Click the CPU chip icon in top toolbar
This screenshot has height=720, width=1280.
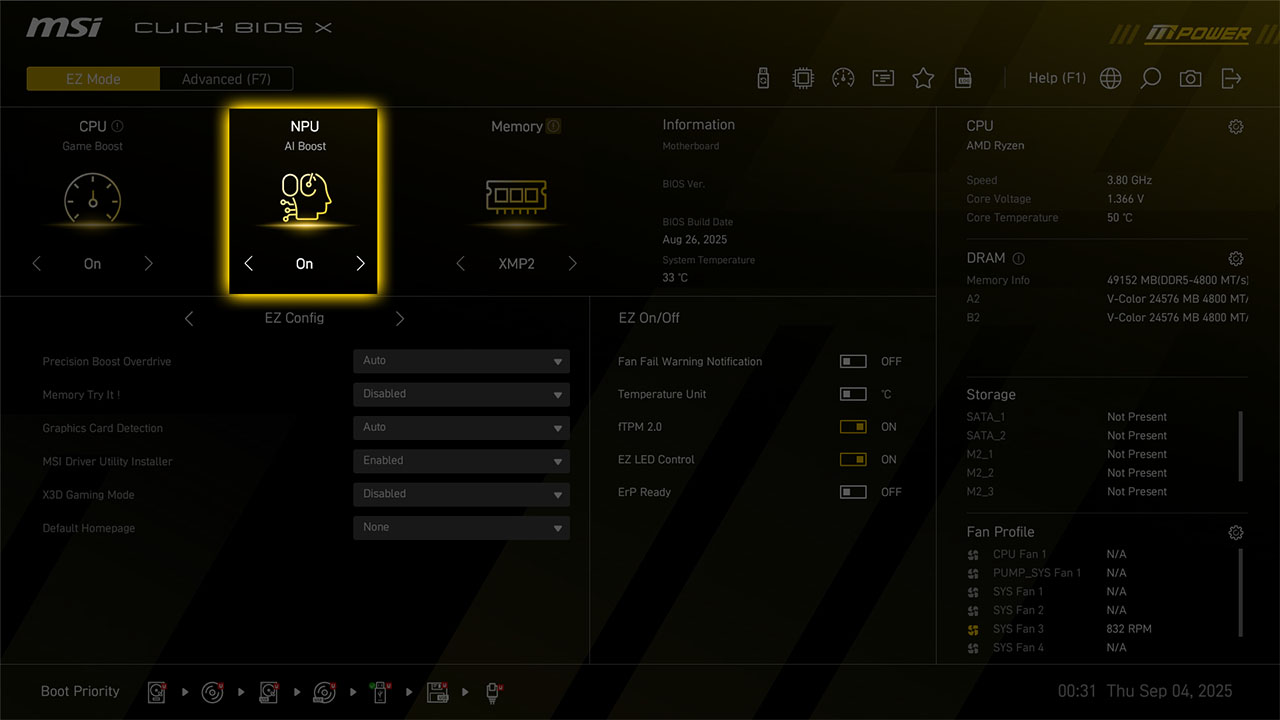tap(802, 78)
